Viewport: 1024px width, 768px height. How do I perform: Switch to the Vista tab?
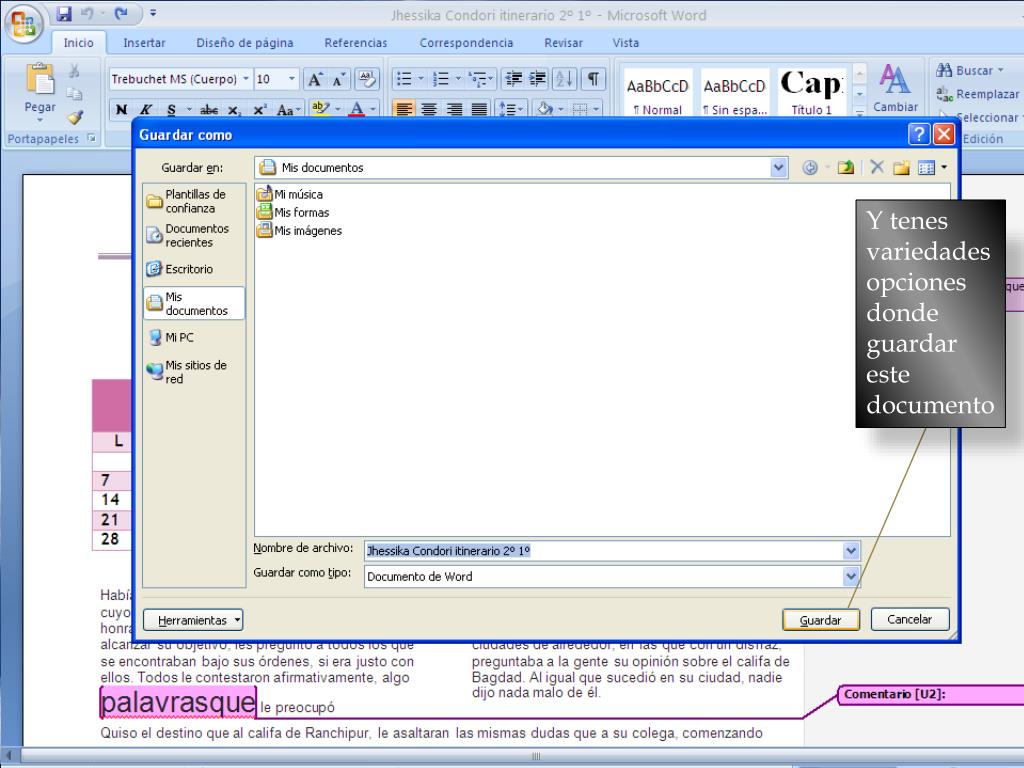pos(626,43)
